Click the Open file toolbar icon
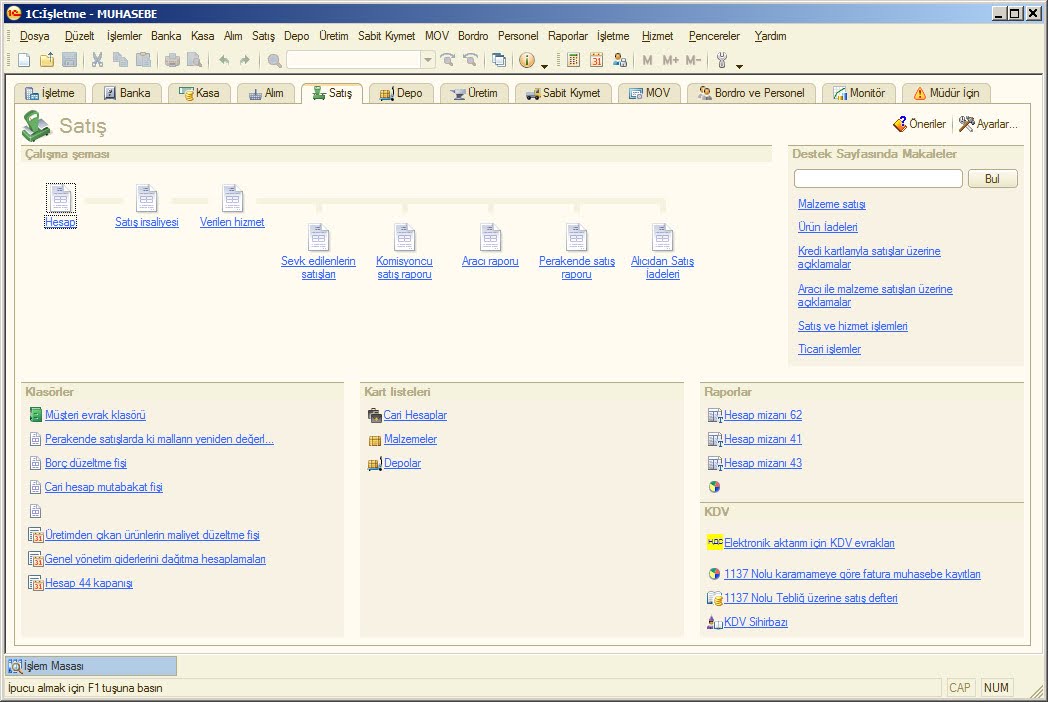1048x702 pixels. tap(47, 60)
